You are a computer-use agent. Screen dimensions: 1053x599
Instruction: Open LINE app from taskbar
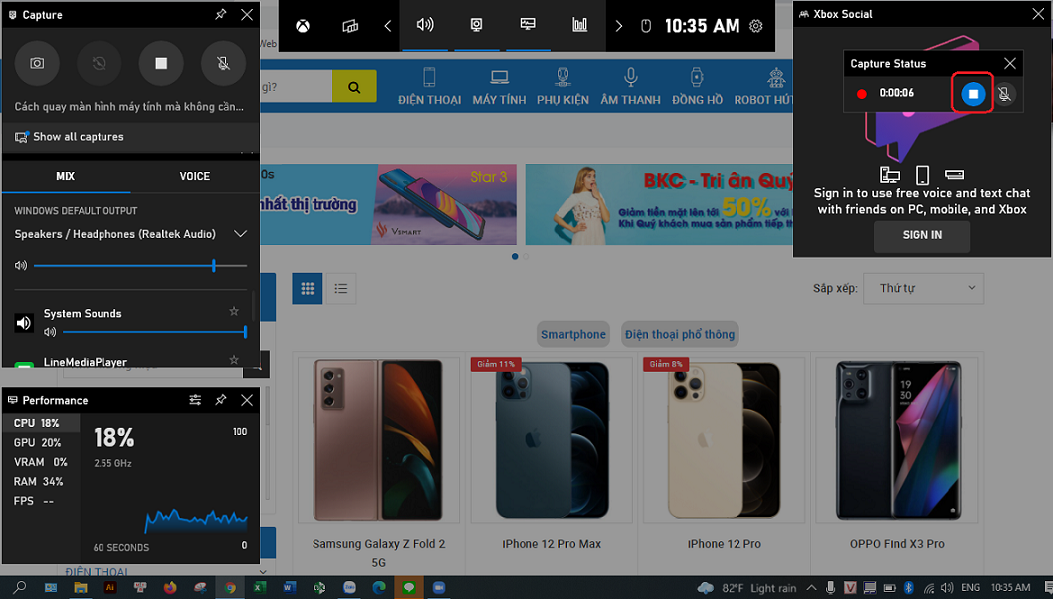[409, 588]
